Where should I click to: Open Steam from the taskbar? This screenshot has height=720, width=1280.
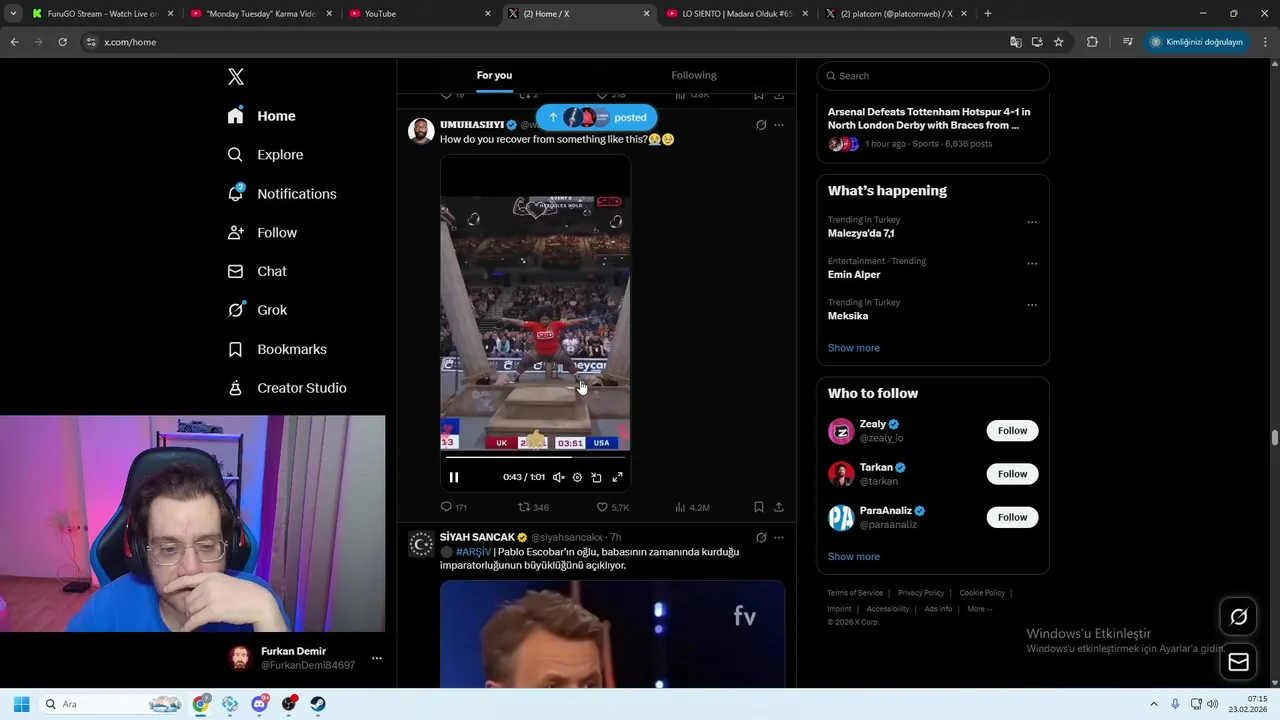[x=318, y=704]
